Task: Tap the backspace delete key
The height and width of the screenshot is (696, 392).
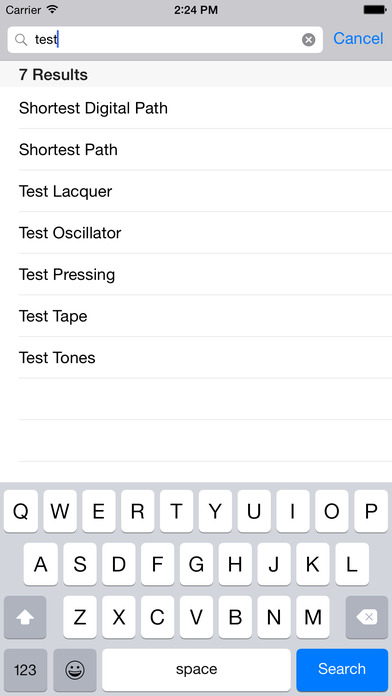Action: tap(367, 617)
